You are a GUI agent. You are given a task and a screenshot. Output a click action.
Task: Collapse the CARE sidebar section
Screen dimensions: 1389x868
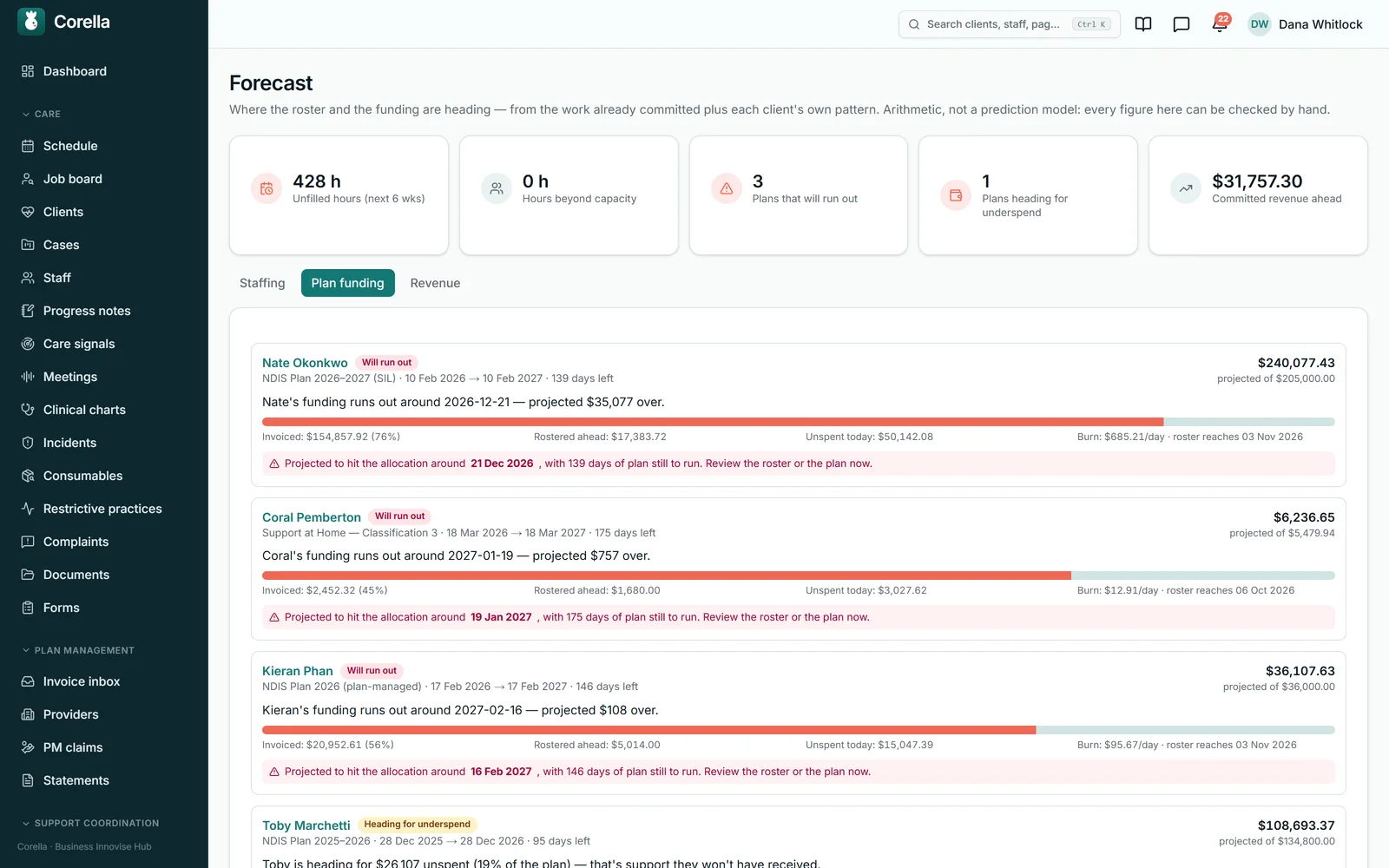pyautogui.click(x=42, y=114)
